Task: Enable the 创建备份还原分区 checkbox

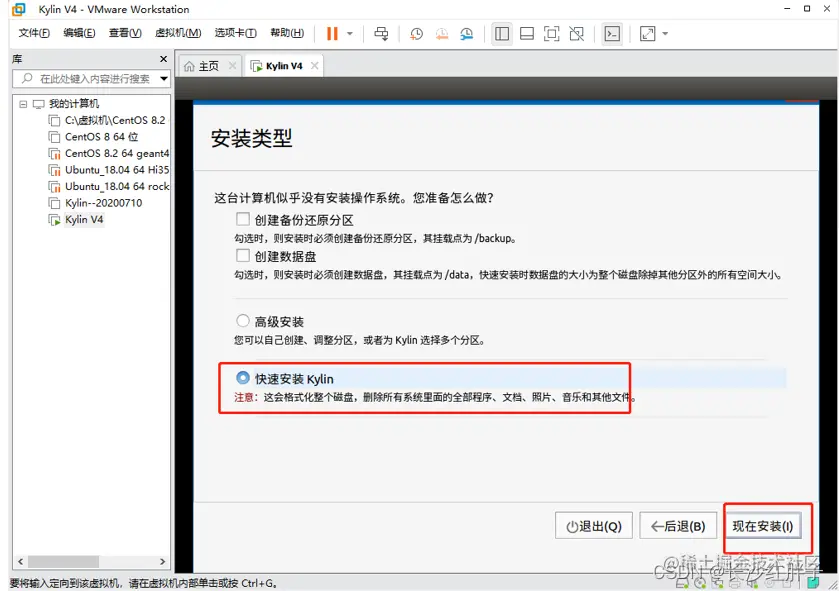Action: click(x=241, y=218)
